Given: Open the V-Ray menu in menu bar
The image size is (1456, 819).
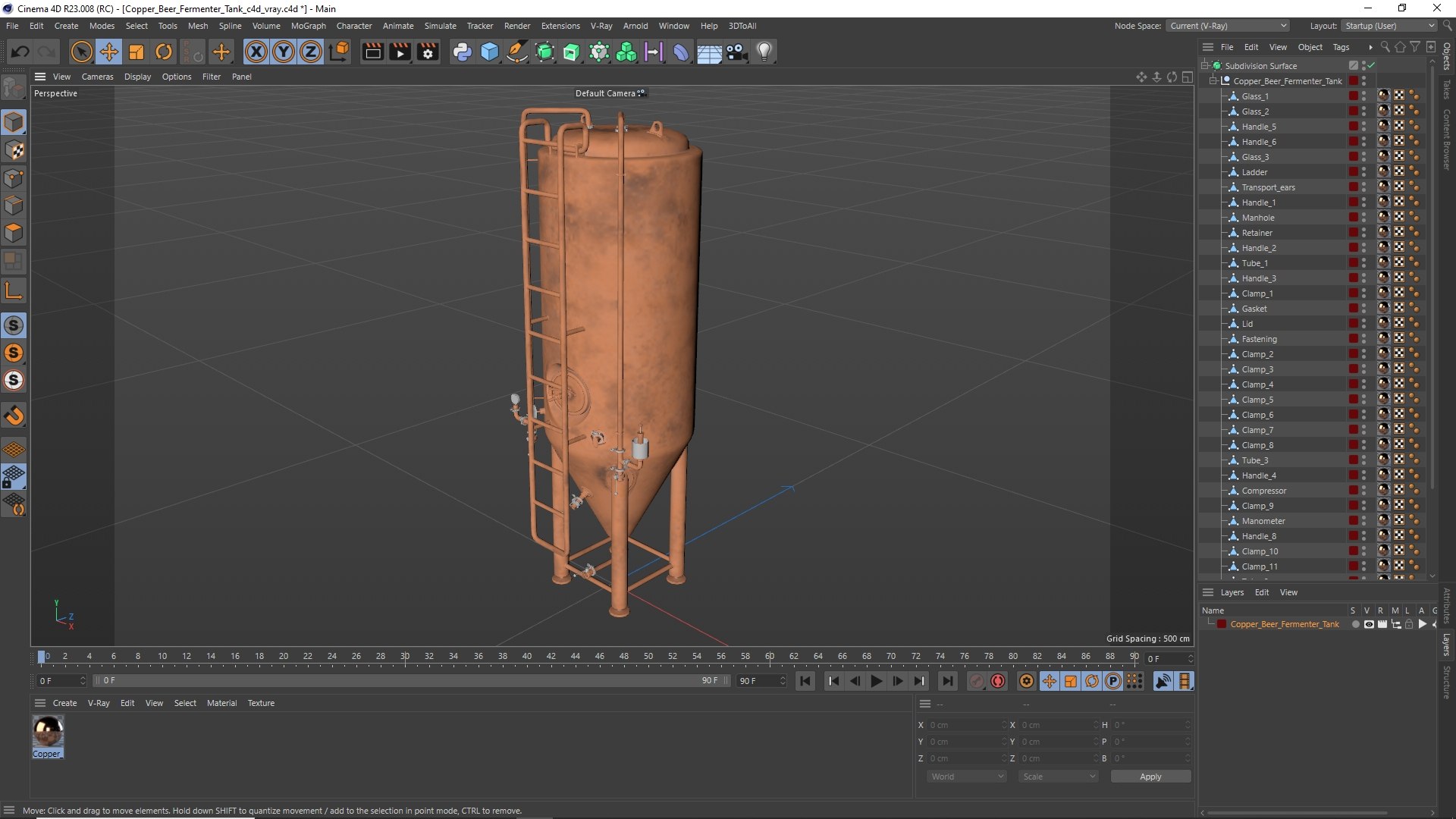Looking at the screenshot, I should [601, 26].
